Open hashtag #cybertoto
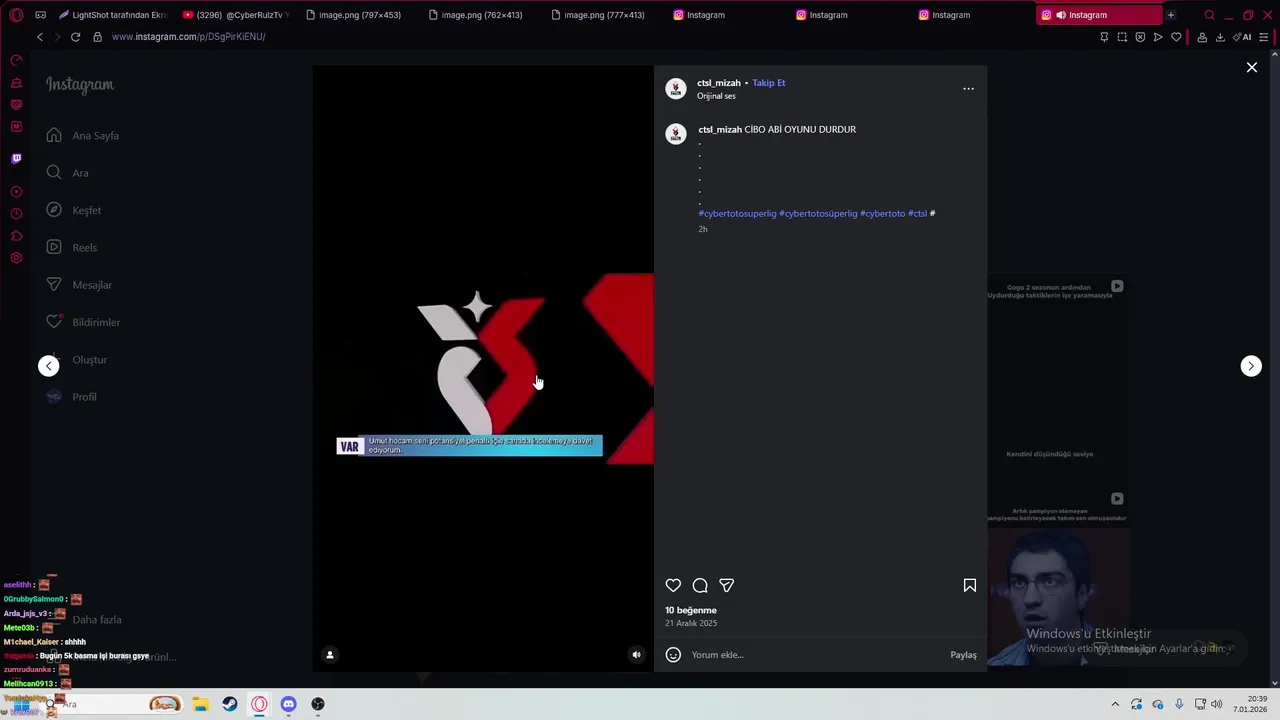Image resolution: width=1280 pixels, height=720 pixels. tap(882, 213)
